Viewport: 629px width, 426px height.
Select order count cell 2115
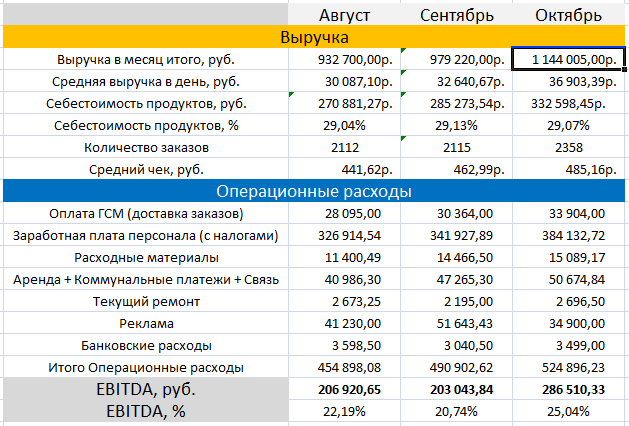click(457, 147)
